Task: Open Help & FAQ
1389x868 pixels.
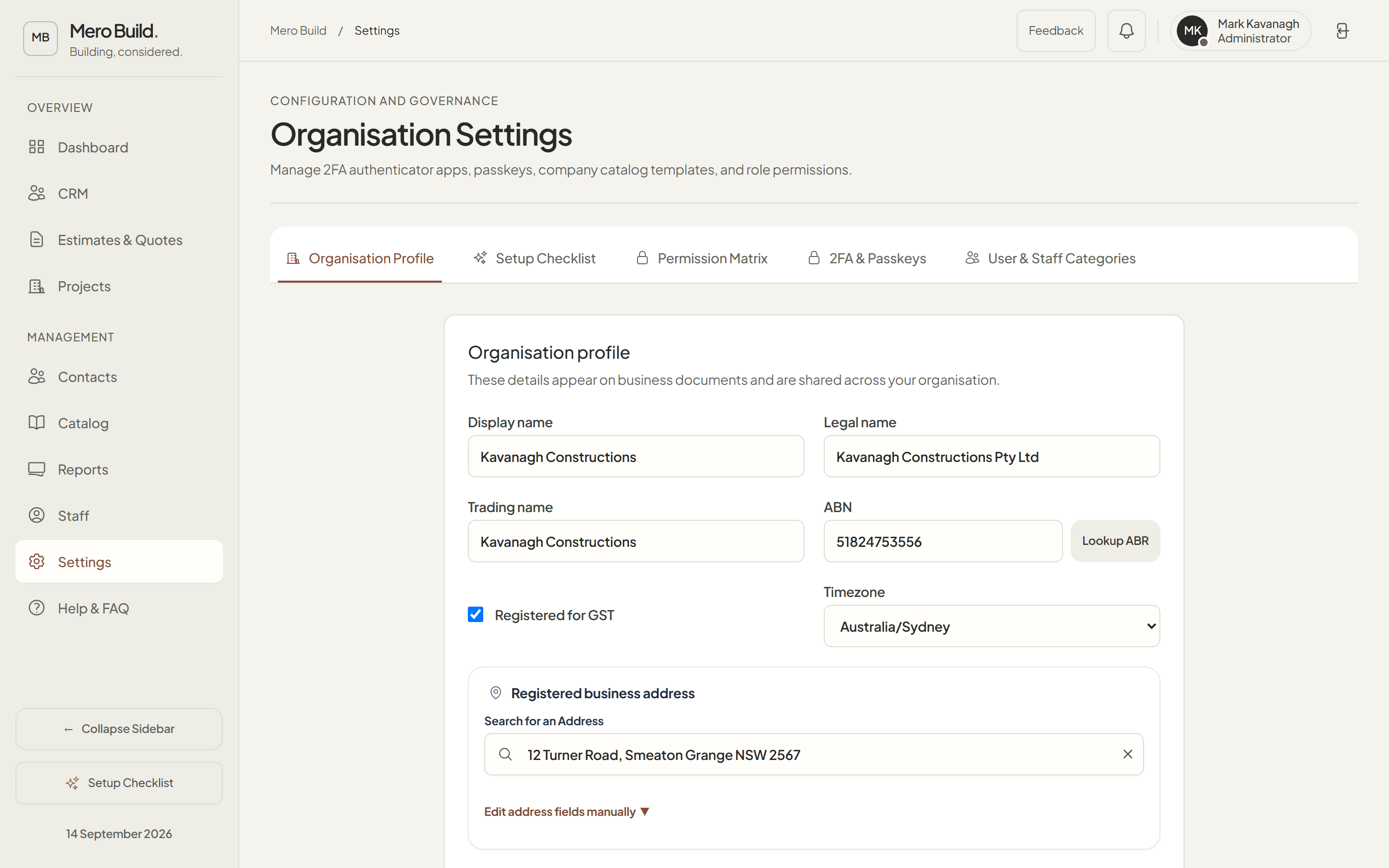Action: (119, 608)
